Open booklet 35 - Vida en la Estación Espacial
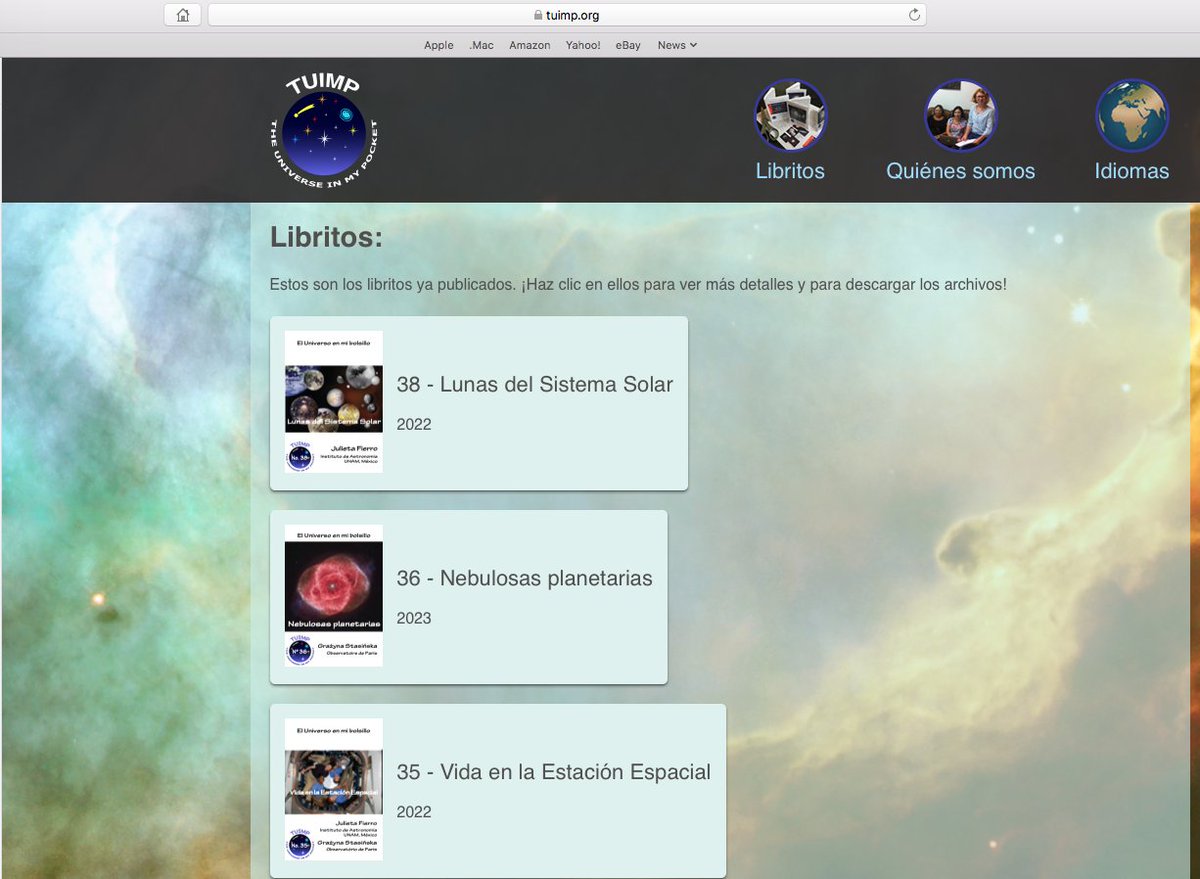The width and height of the screenshot is (1200, 879). (554, 772)
